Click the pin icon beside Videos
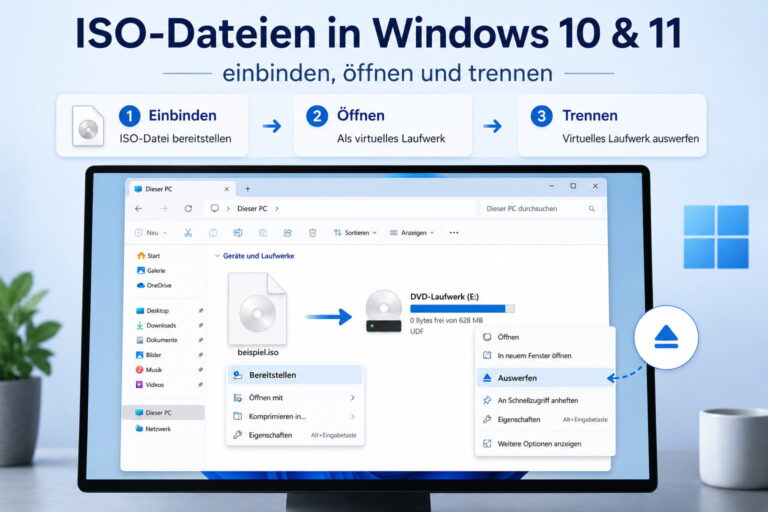 coord(200,385)
